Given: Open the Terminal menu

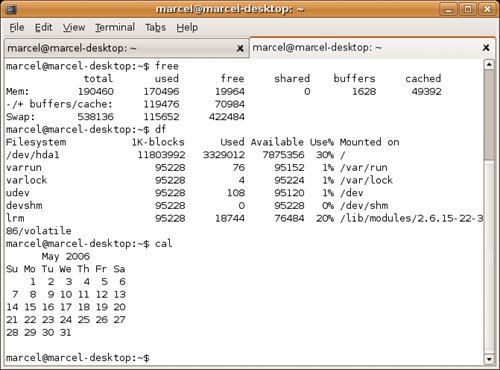Looking at the screenshot, I should click(115, 27).
